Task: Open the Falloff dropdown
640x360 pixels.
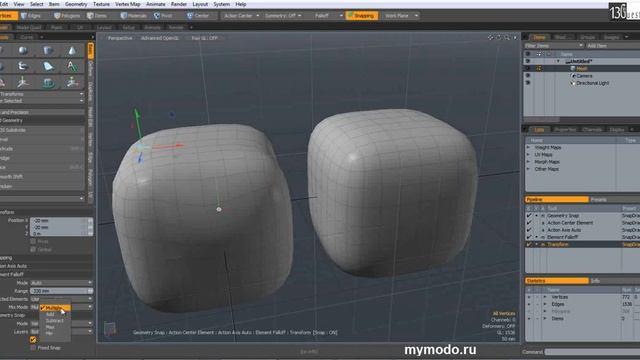Action: pyautogui.click(x=328, y=16)
